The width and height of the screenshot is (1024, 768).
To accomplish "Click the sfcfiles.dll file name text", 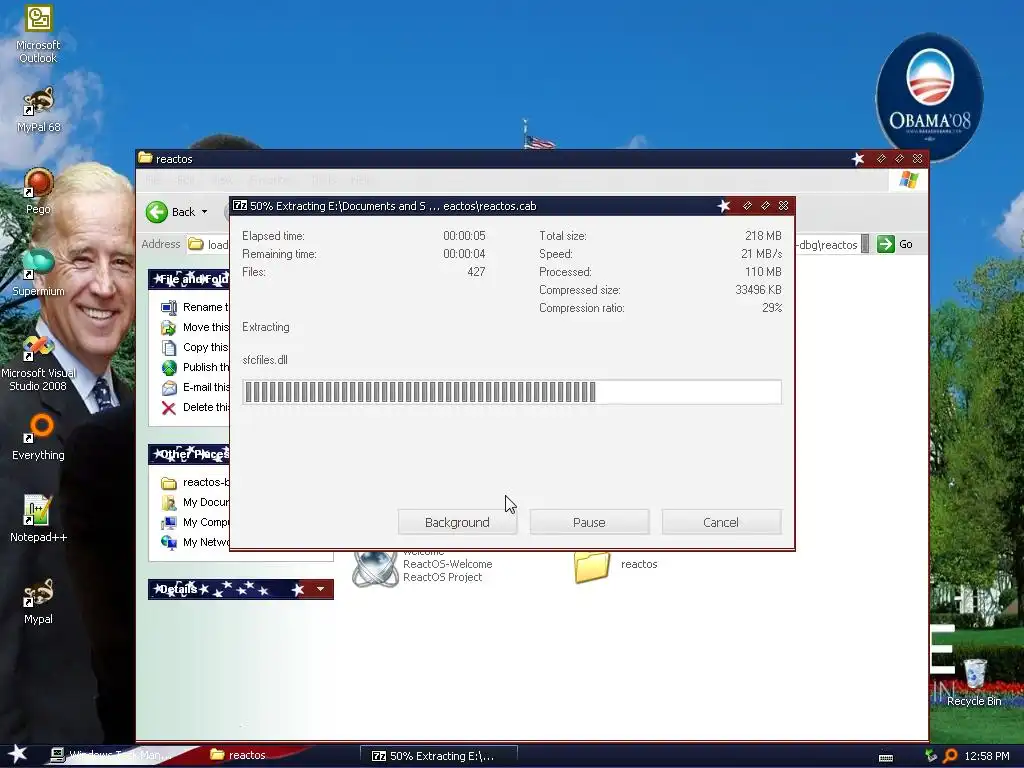I will (x=264, y=360).
